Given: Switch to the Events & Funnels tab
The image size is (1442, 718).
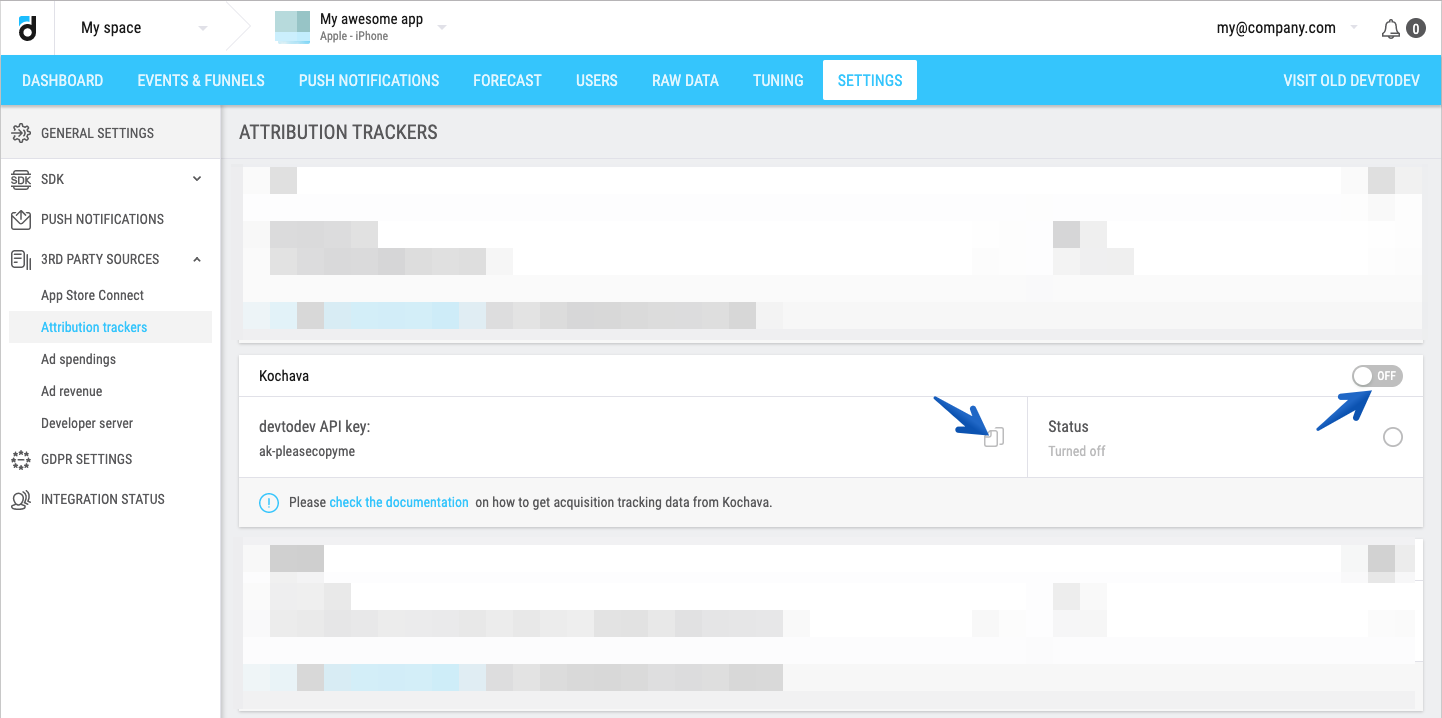Looking at the screenshot, I should [201, 81].
